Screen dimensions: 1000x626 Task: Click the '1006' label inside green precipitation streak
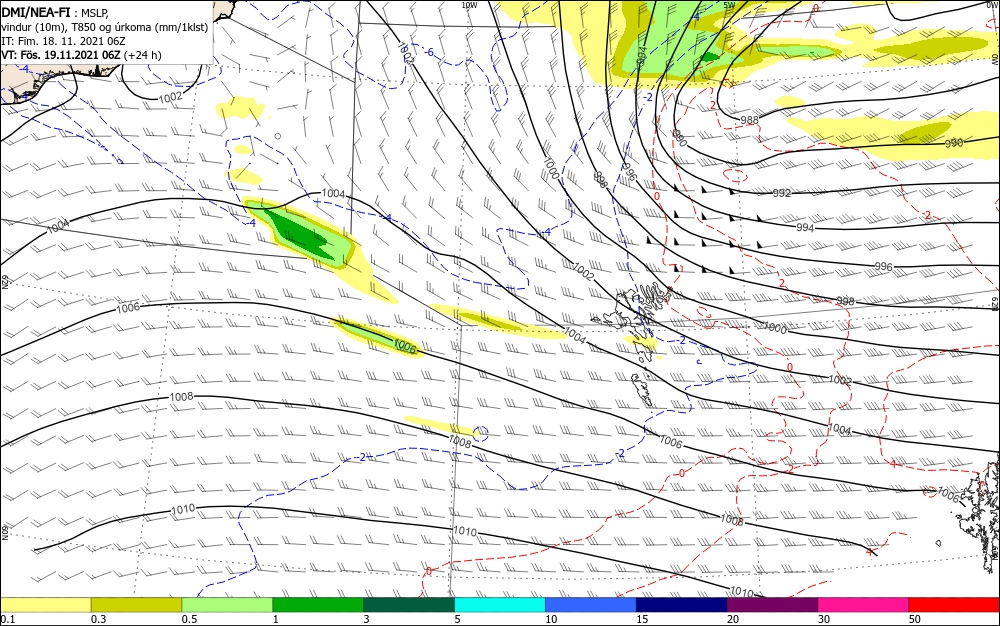tap(405, 346)
